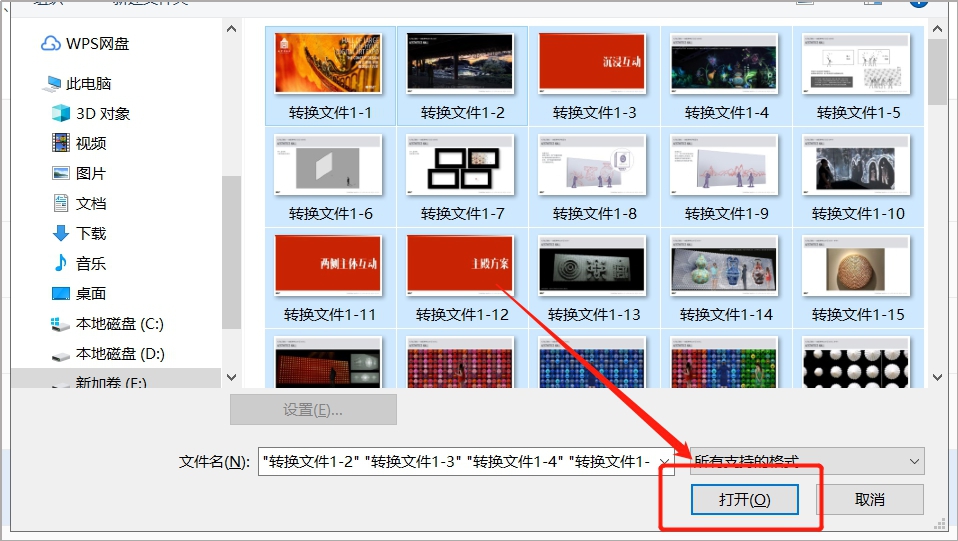
Task: Click the navigation pane scrollbar thumb
Action: pyautogui.click(x=231, y=252)
